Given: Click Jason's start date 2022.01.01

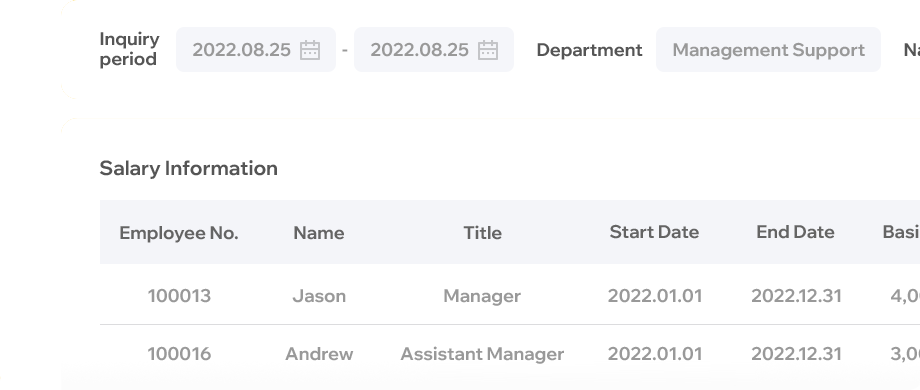Looking at the screenshot, I should (655, 296).
